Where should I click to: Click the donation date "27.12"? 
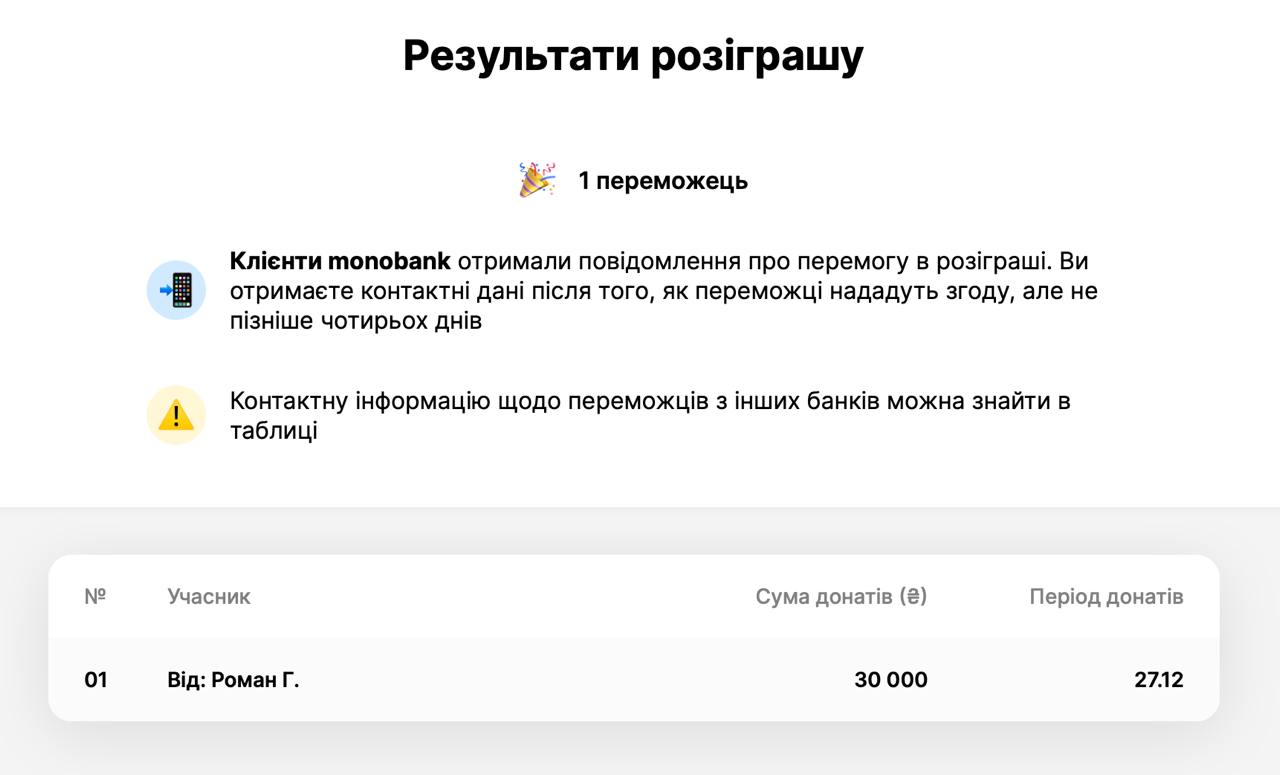click(x=1158, y=680)
